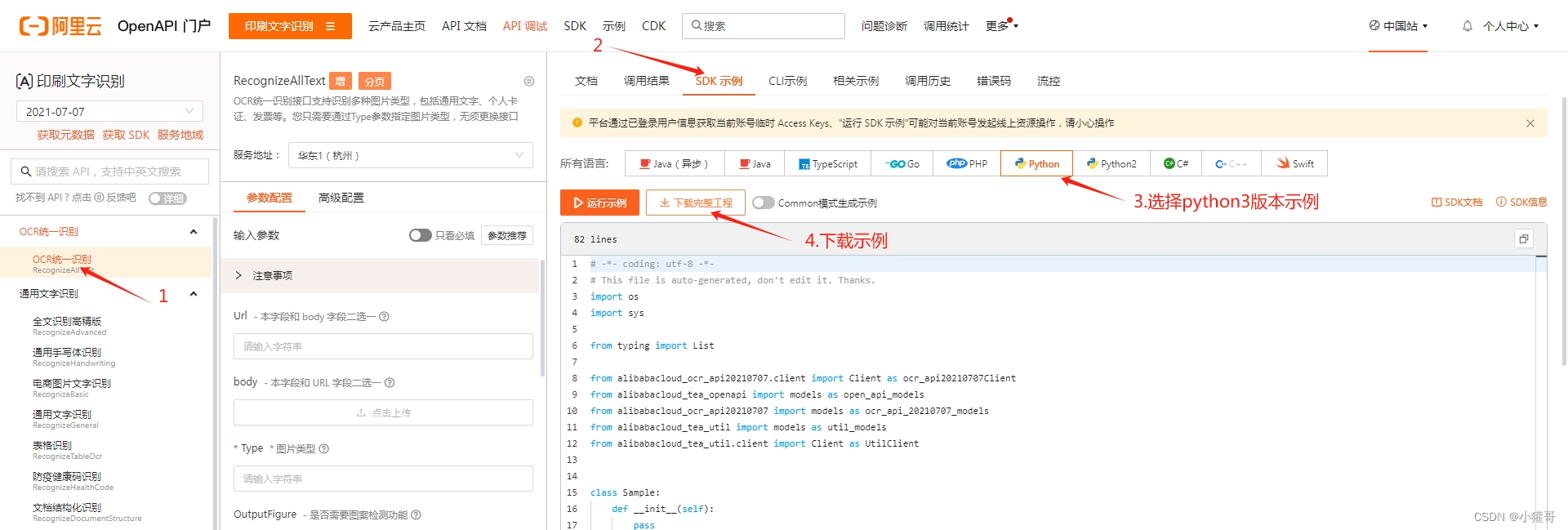Viewport: 1568px width, 530px height.
Task: Open API 调试 in top navigation
Action: tap(525, 26)
